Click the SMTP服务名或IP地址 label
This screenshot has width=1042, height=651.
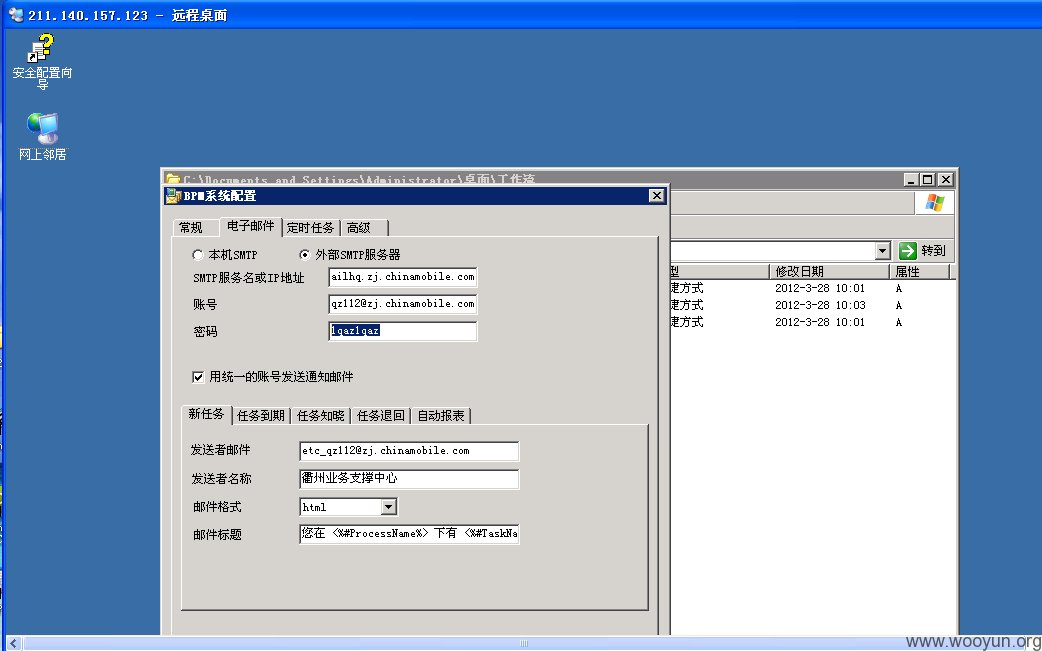coord(249,278)
